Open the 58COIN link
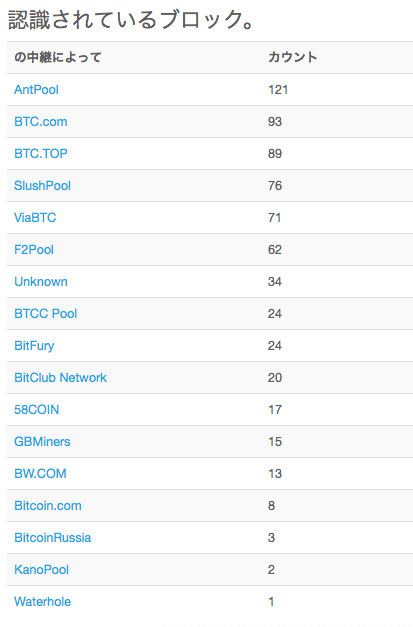Image resolution: width=413 pixels, height=627 pixels. [x=37, y=409]
